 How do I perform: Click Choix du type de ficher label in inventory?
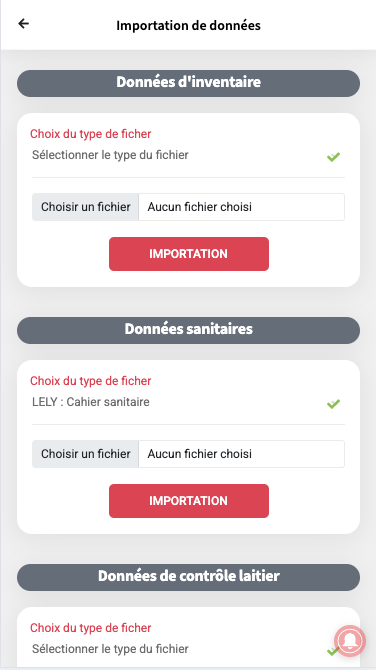click(x=91, y=134)
